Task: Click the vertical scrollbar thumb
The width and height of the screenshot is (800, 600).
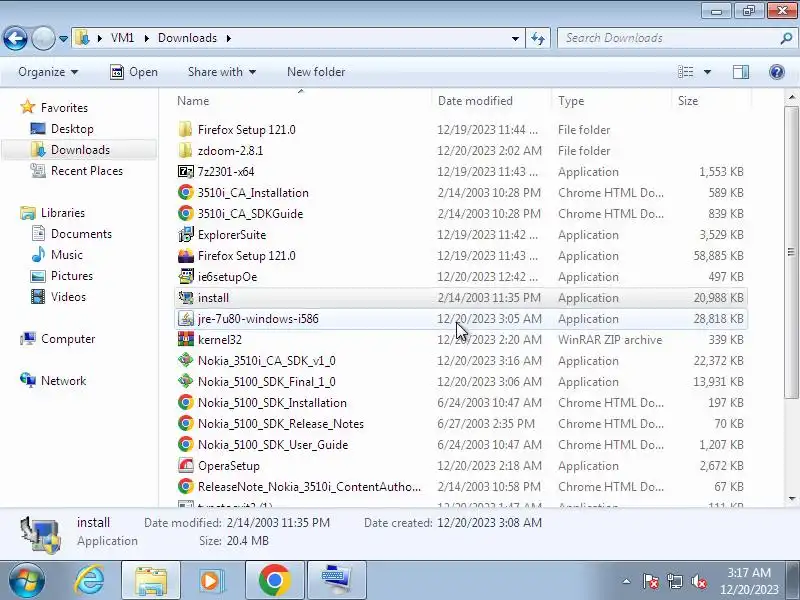Action: point(791,252)
